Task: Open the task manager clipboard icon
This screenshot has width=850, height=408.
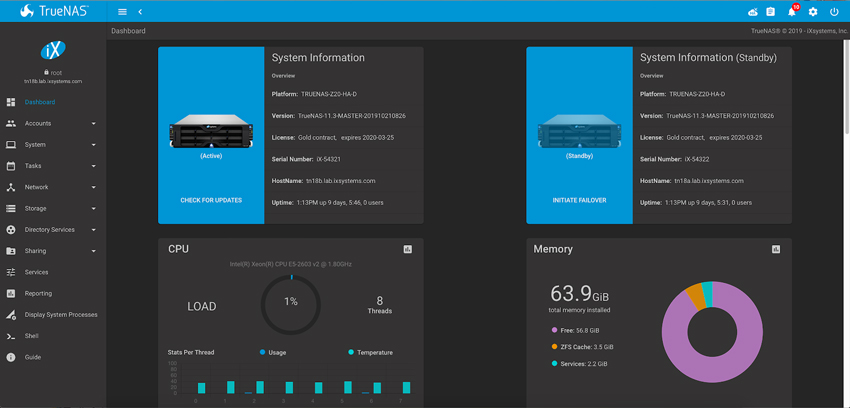Action: pos(771,12)
